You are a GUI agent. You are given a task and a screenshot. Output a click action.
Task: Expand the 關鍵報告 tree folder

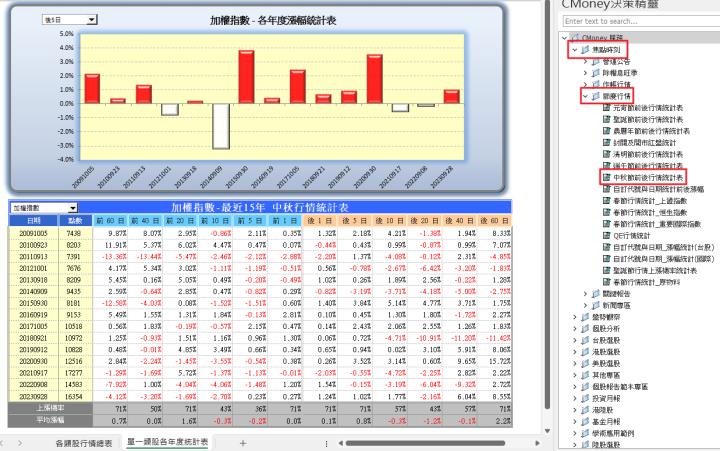tap(585, 293)
